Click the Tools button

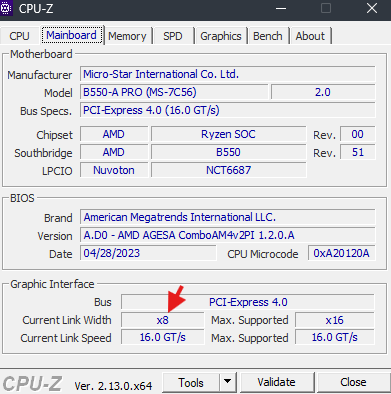[x=191, y=382]
